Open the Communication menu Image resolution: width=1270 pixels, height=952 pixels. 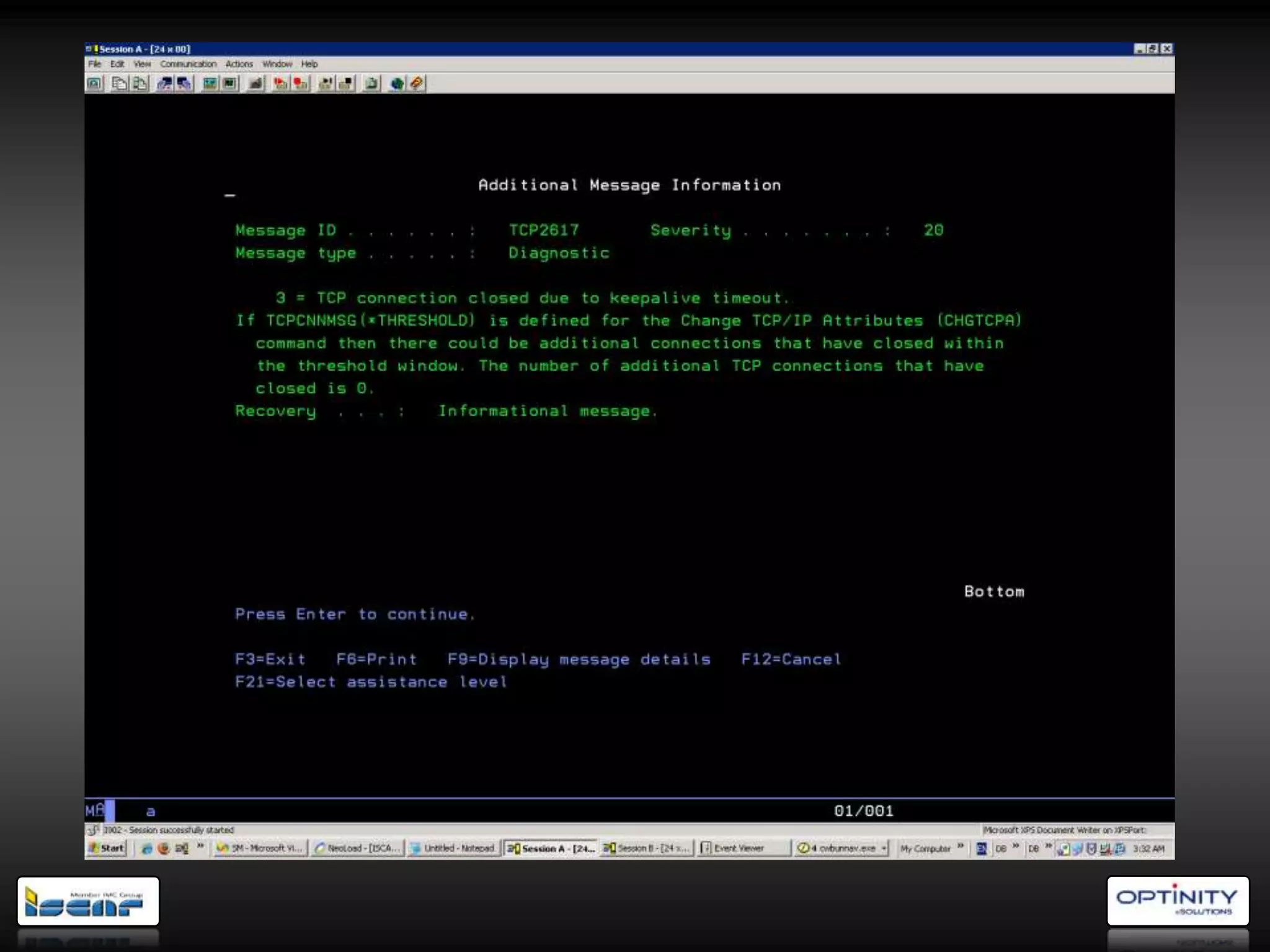(188, 64)
